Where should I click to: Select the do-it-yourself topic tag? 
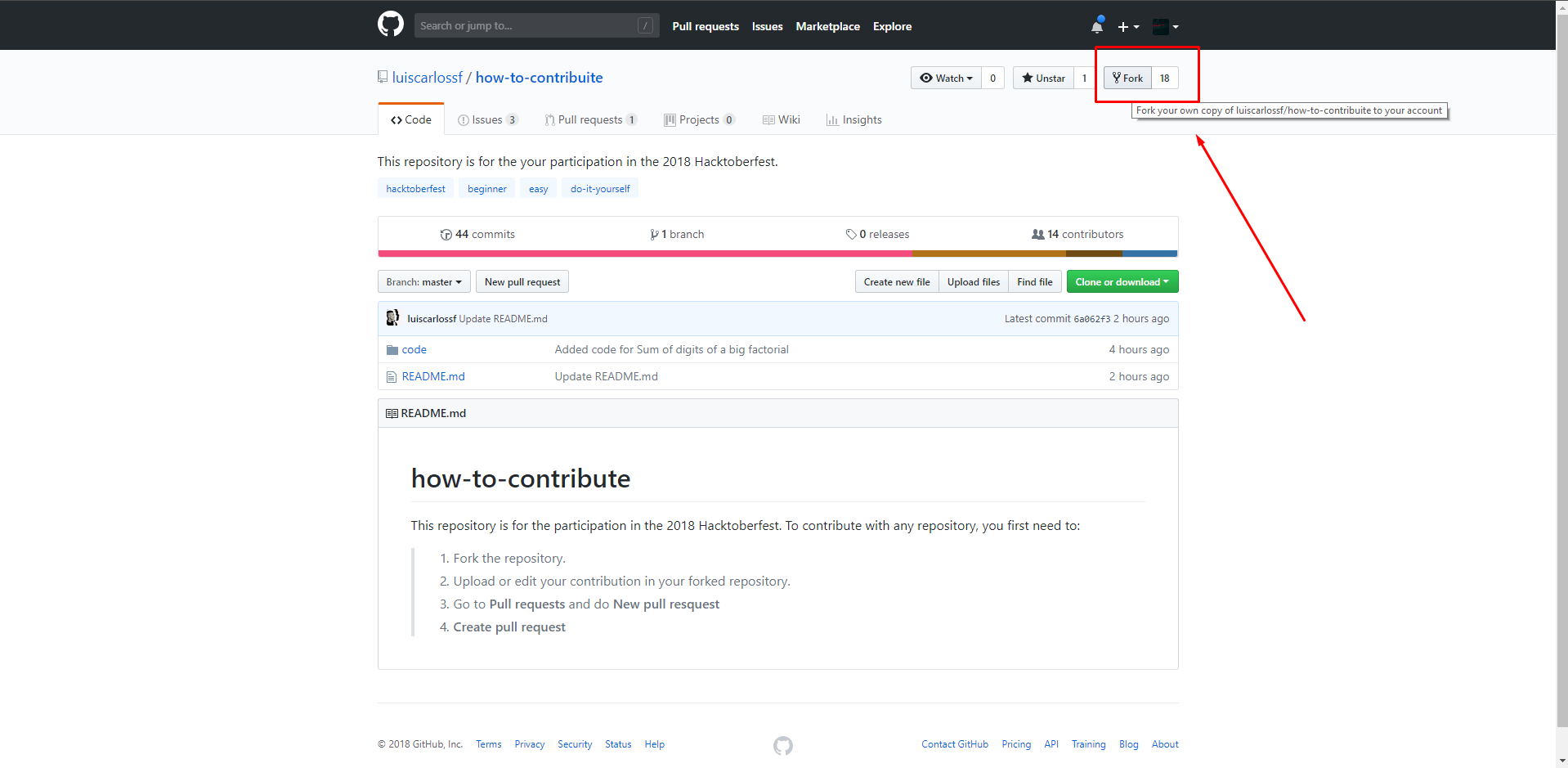coord(600,188)
